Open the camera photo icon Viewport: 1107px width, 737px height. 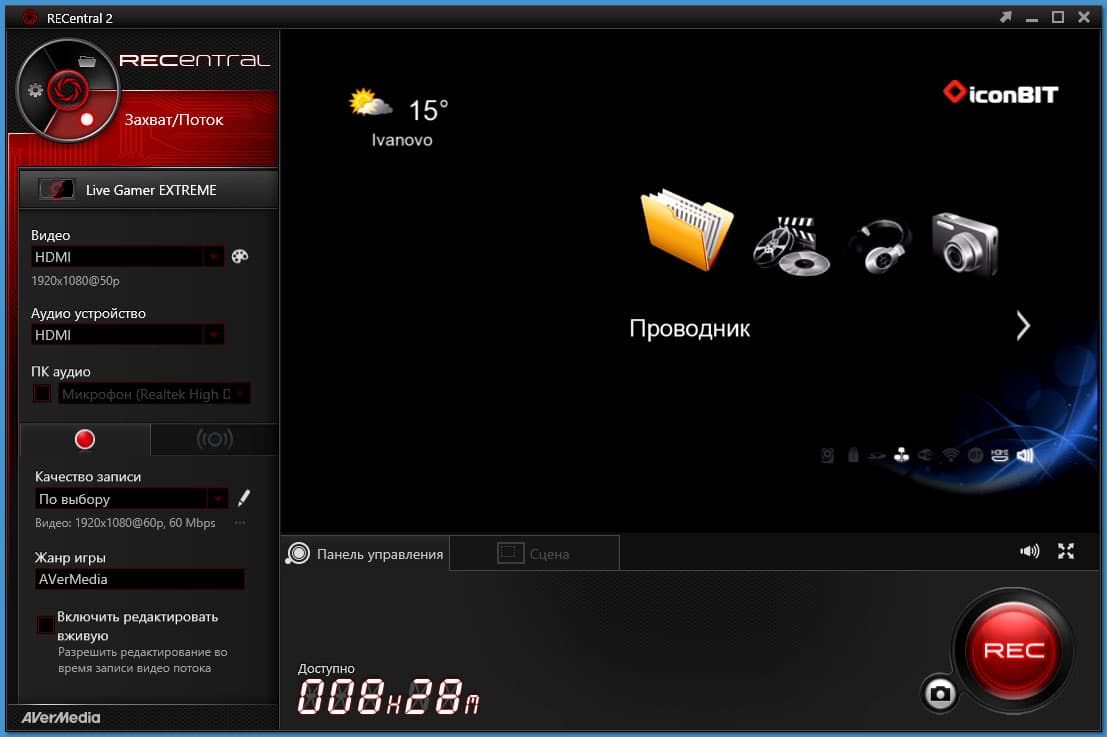pos(964,244)
